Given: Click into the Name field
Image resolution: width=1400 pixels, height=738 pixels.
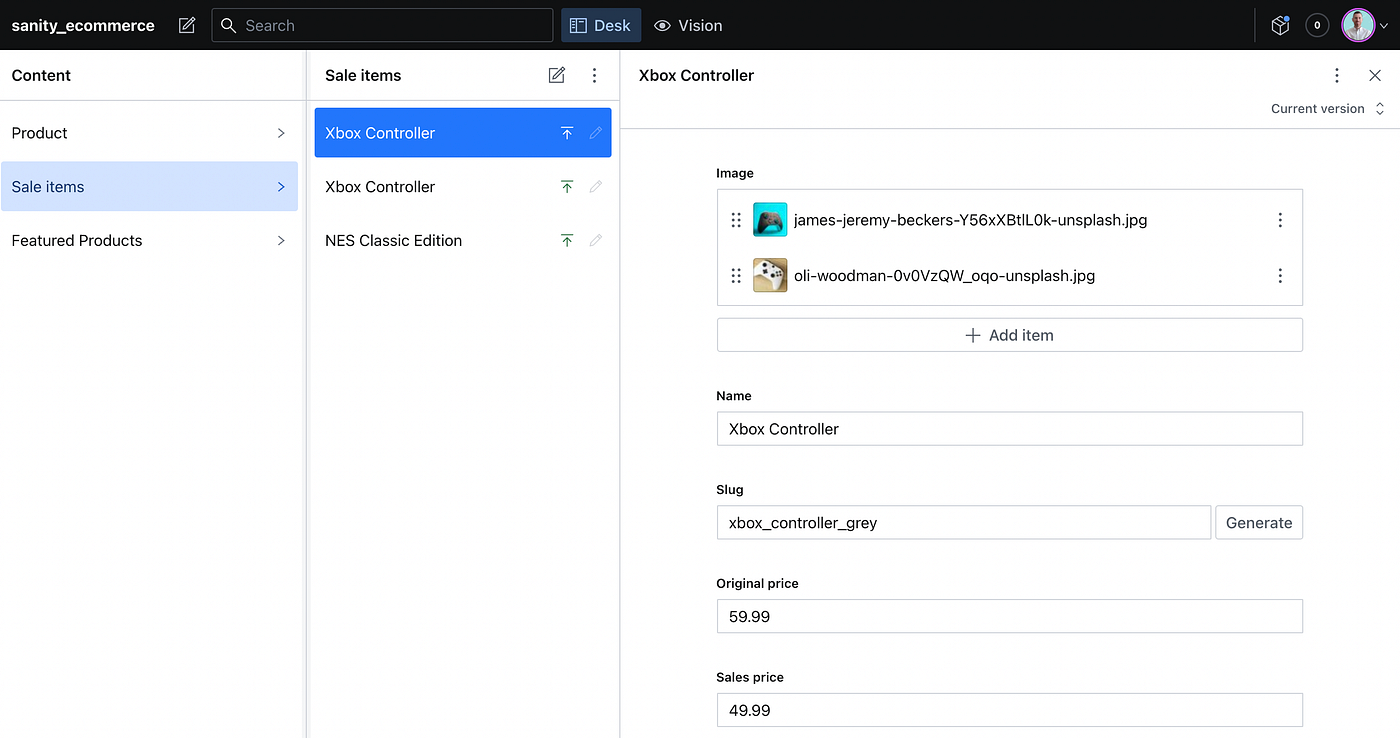Looking at the screenshot, I should point(1009,428).
